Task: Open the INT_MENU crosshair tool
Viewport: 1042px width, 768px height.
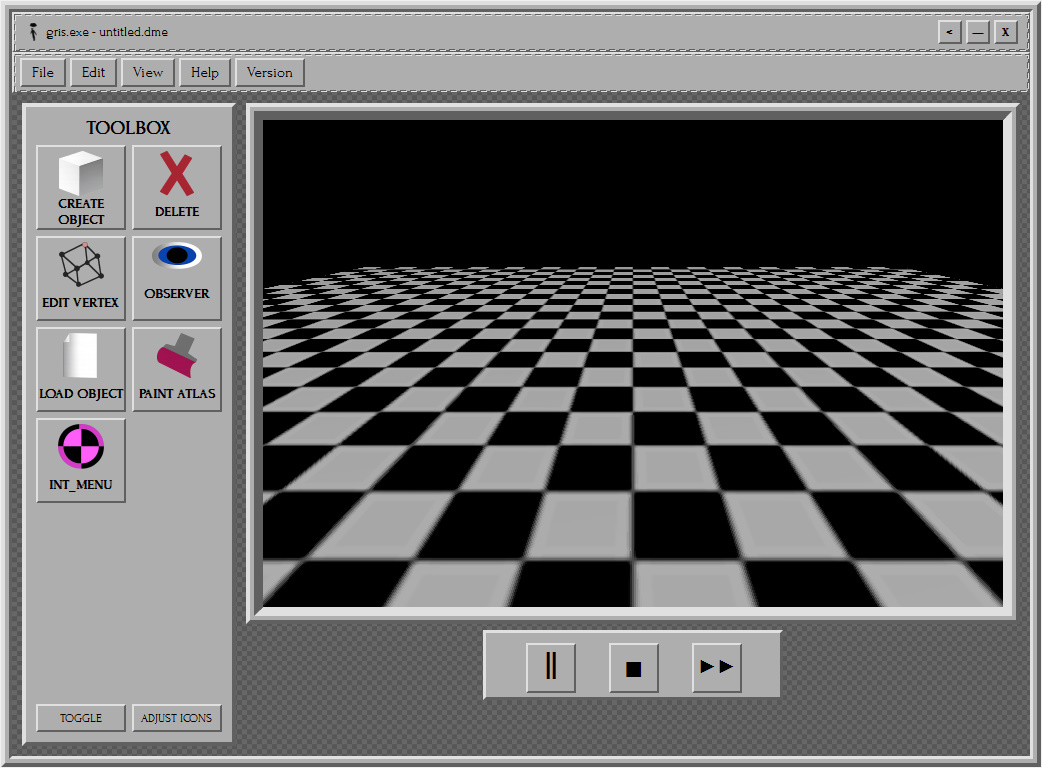Action: [81, 460]
